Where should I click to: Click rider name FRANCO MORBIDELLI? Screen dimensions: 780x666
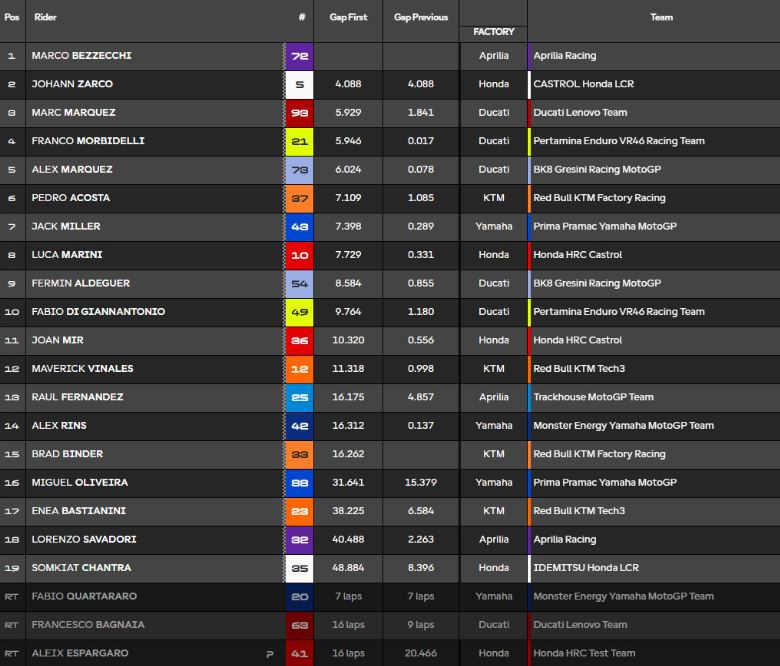tap(88, 141)
